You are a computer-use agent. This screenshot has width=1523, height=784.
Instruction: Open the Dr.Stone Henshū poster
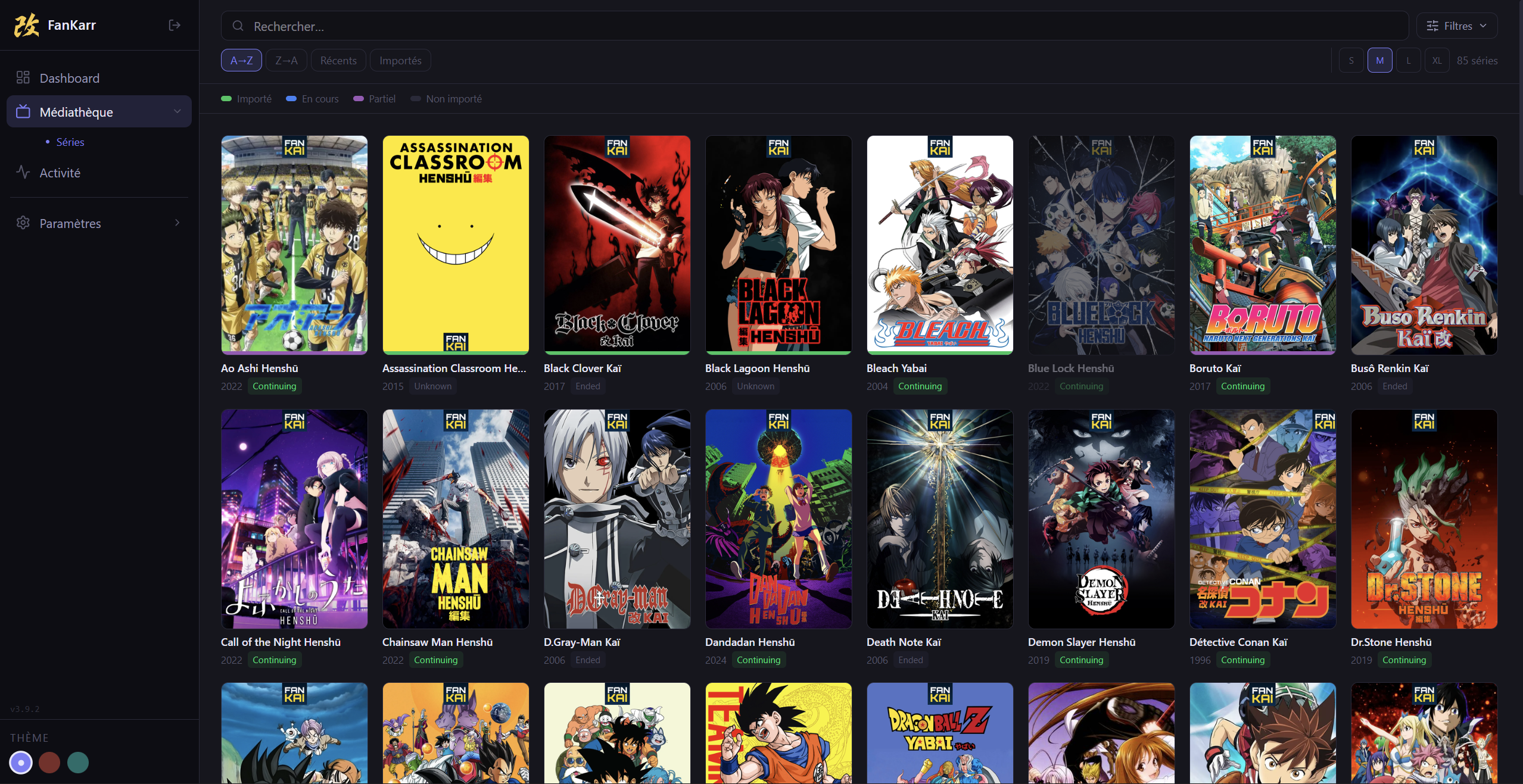pyautogui.click(x=1424, y=518)
